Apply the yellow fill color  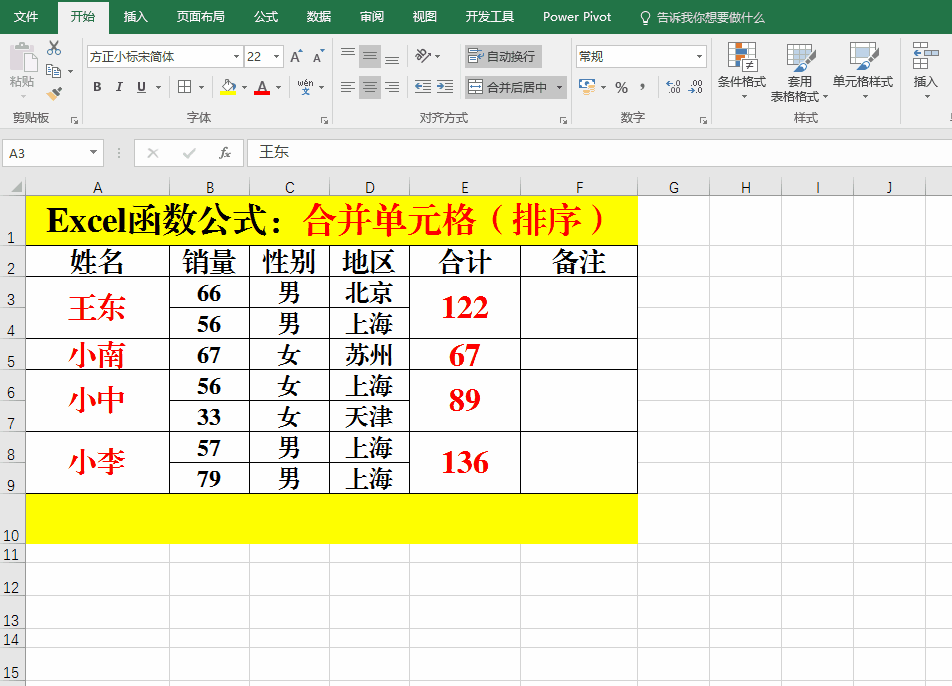click(228, 88)
